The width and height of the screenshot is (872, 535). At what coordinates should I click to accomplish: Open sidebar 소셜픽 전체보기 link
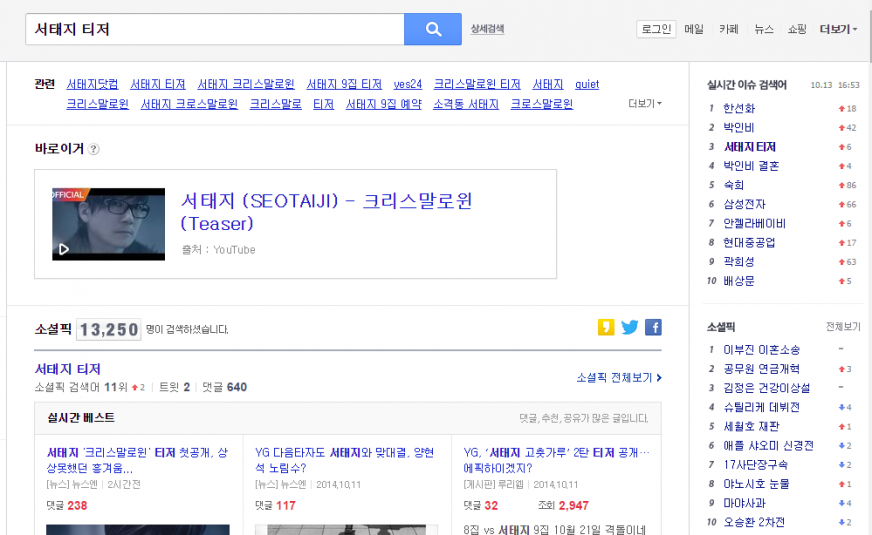[843, 327]
